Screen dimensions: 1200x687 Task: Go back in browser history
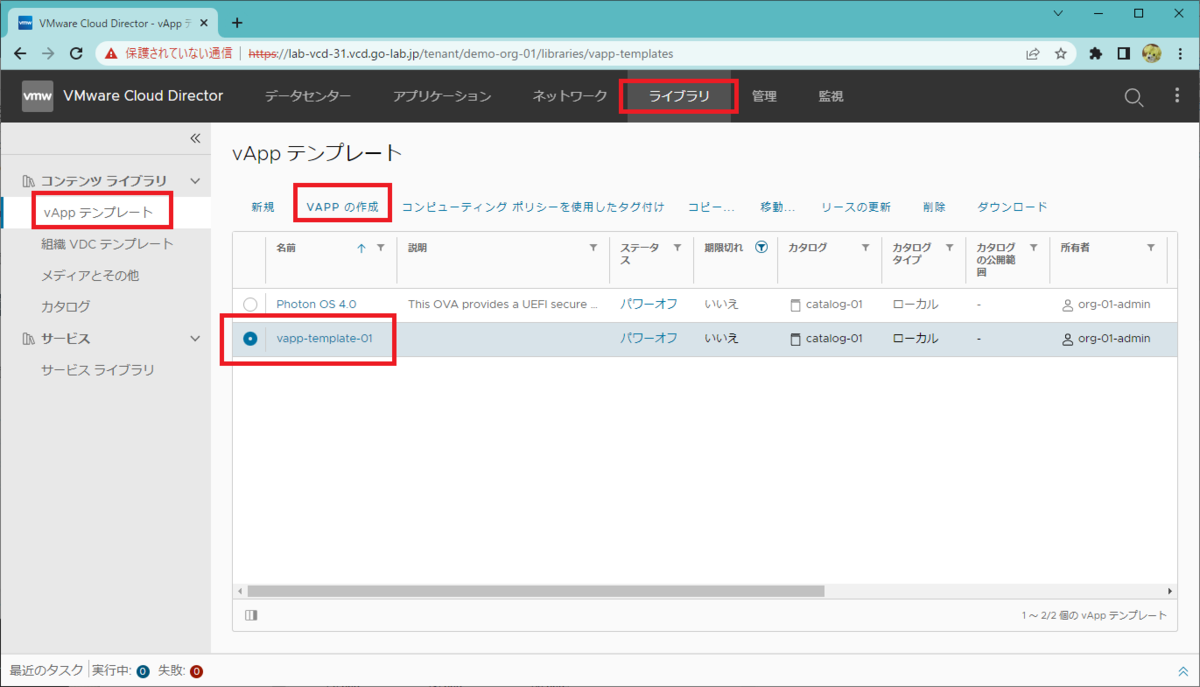point(19,53)
